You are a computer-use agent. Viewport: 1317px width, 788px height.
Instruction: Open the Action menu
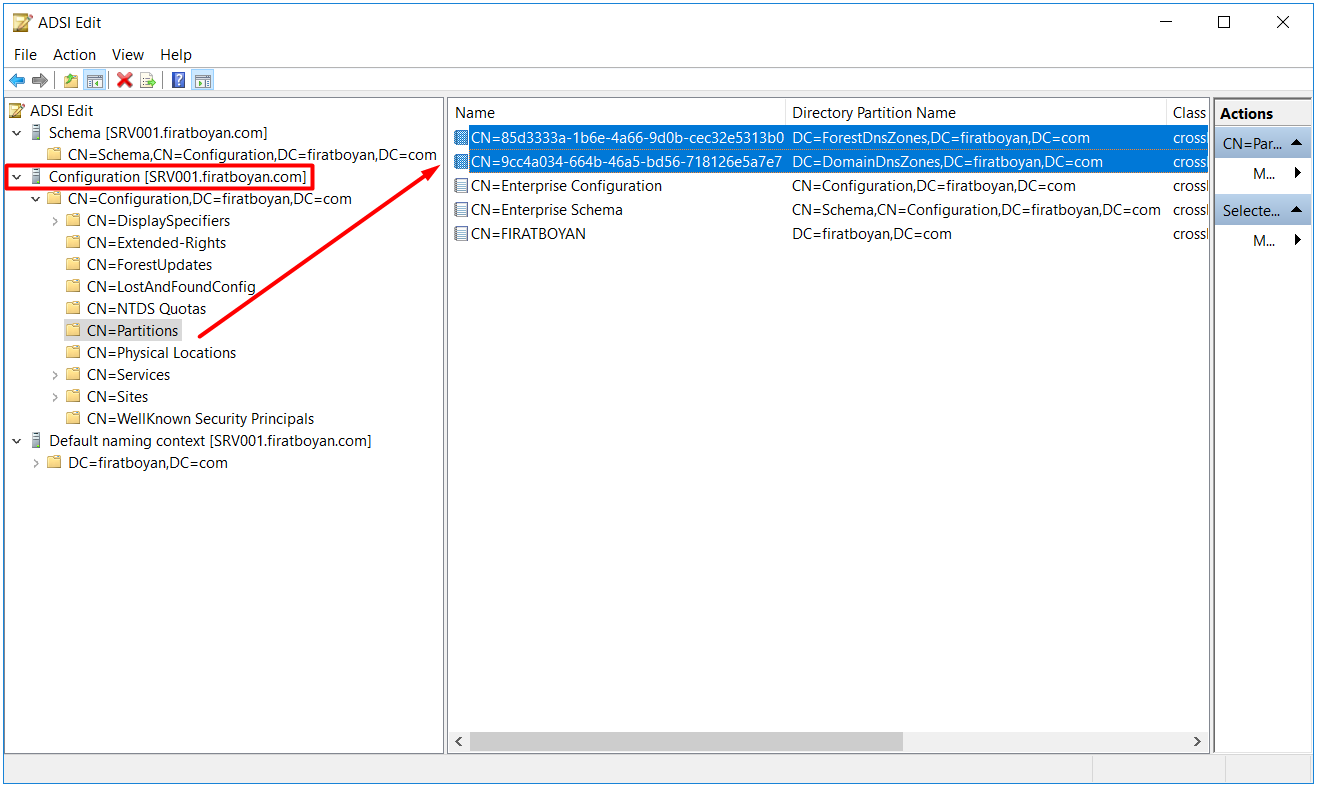75,55
